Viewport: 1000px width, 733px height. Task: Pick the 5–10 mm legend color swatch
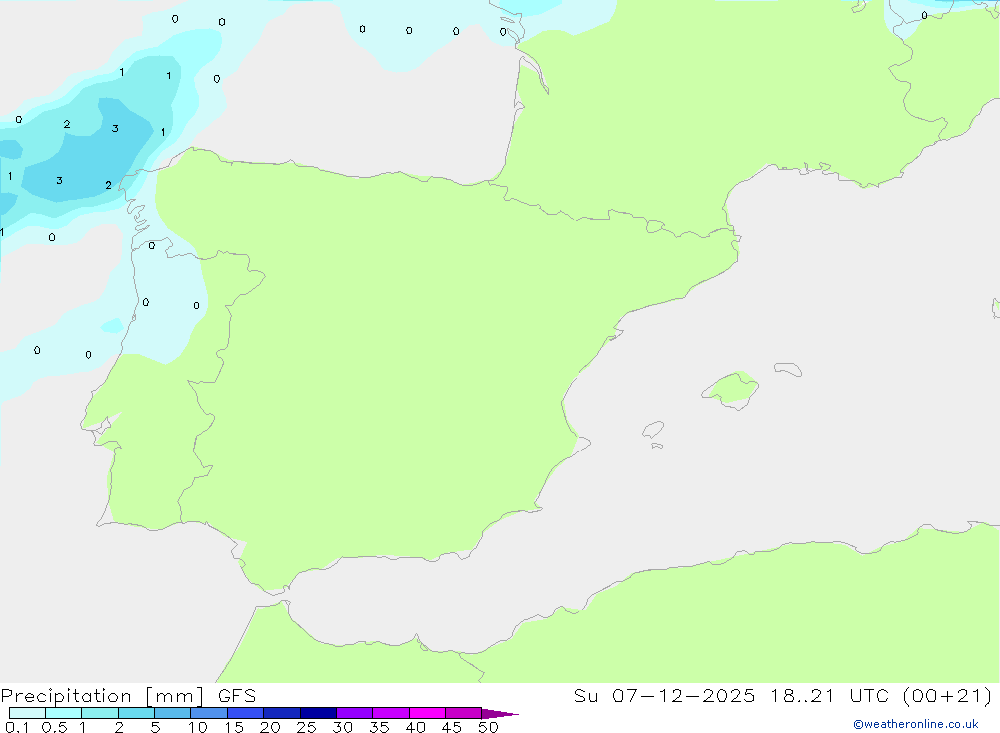click(x=173, y=713)
